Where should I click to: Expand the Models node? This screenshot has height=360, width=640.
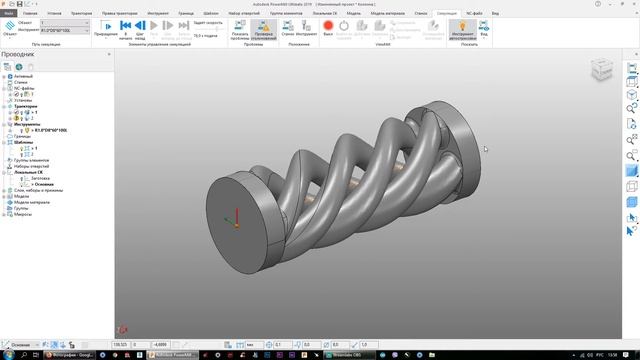point(4,196)
